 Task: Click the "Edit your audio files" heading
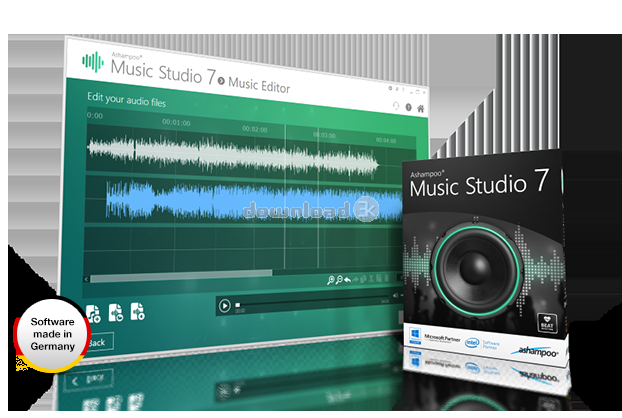pos(126,100)
